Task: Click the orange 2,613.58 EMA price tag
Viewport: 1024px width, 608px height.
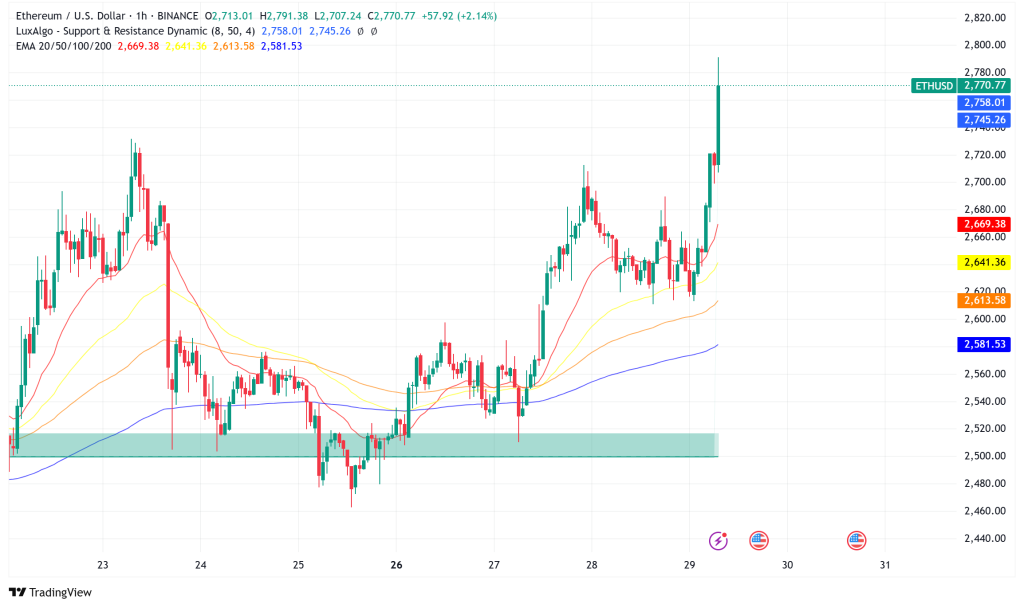Action: (984, 300)
